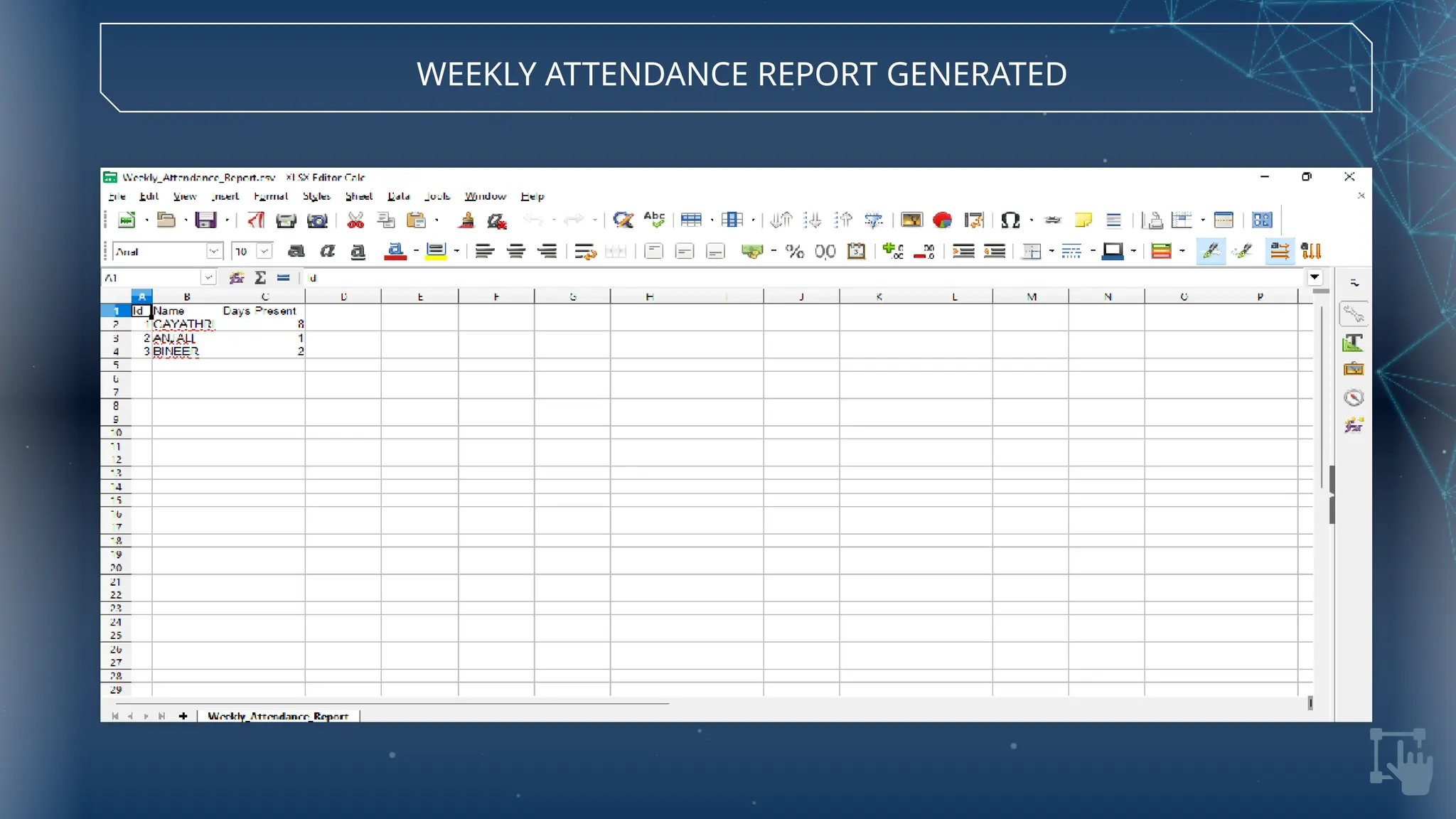Toggle the AutoFilter funnel icon

click(x=874, y=220)
